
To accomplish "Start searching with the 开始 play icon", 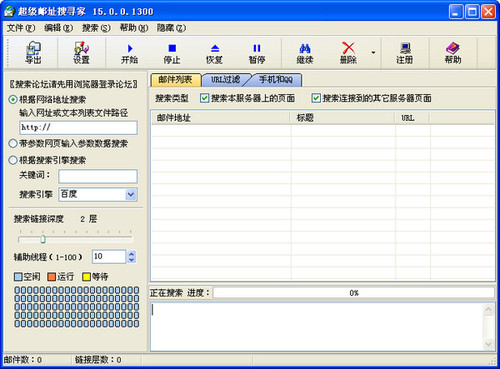I will 130,53.
